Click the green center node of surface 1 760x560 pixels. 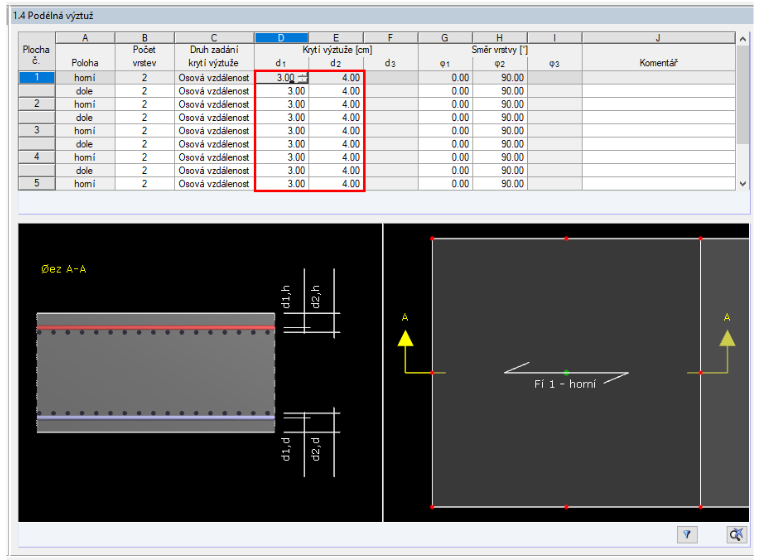click(566, 372)
